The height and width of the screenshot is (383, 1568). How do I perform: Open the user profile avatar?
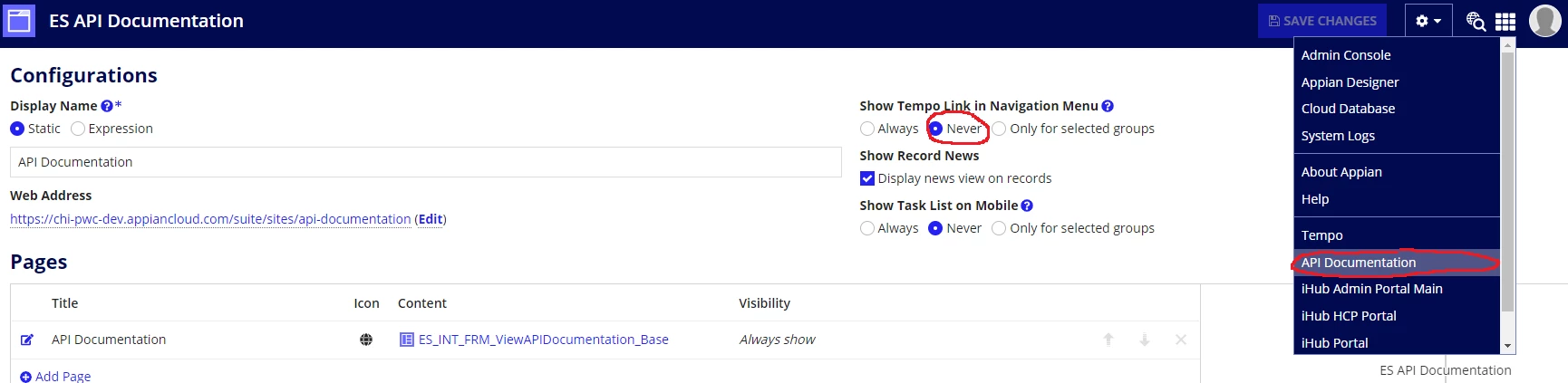click(1544, 21)
